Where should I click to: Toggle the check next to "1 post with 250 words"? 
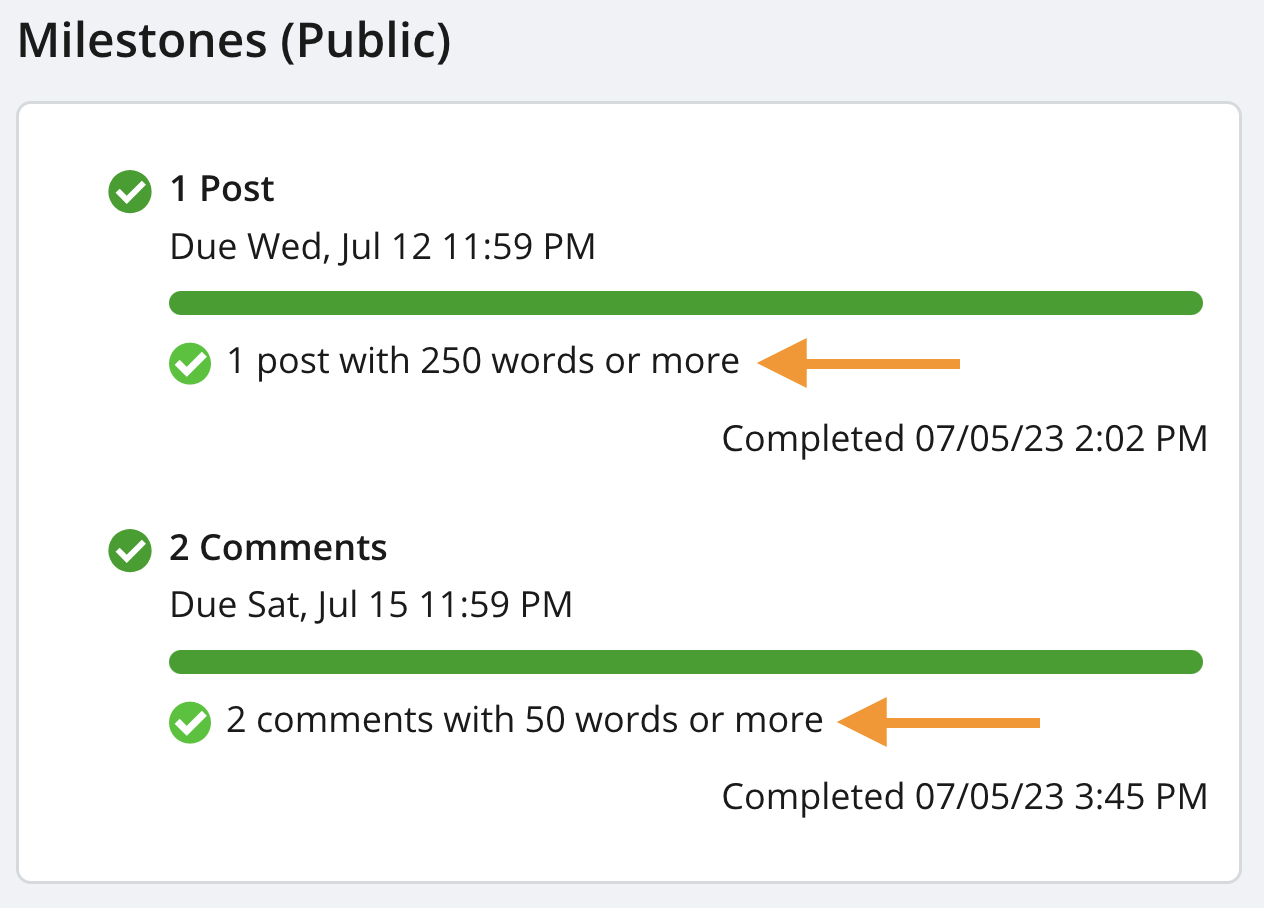click(x=190, y=363)
